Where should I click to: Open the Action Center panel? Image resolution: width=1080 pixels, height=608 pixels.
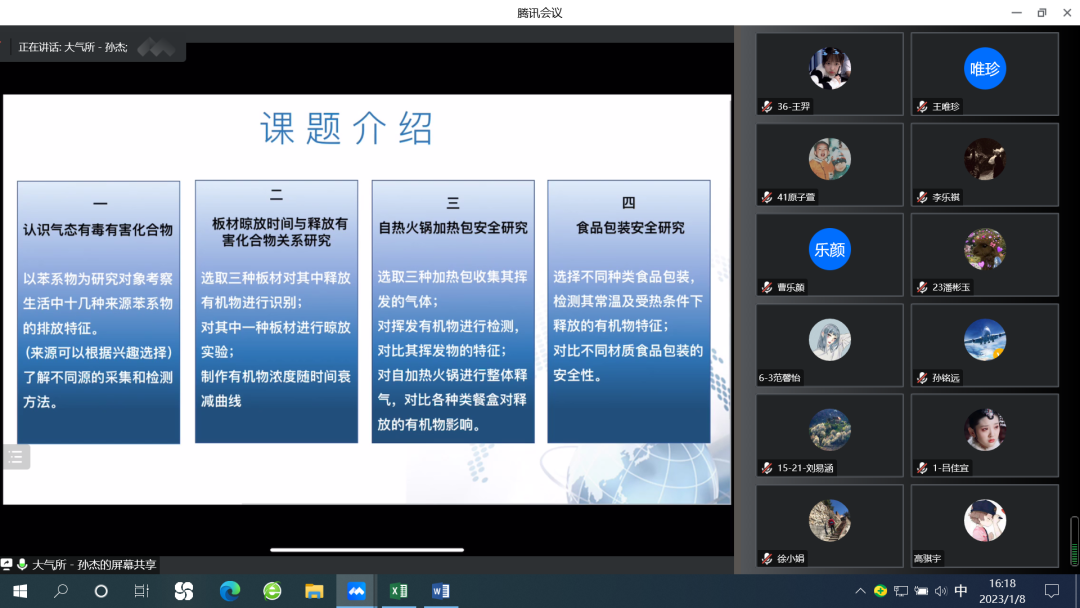[1050, 591]
